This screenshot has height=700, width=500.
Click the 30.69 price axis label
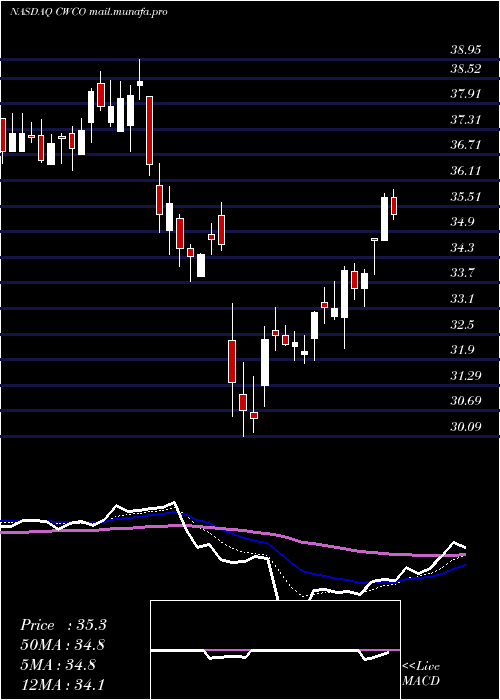click(x=465, y=401)
